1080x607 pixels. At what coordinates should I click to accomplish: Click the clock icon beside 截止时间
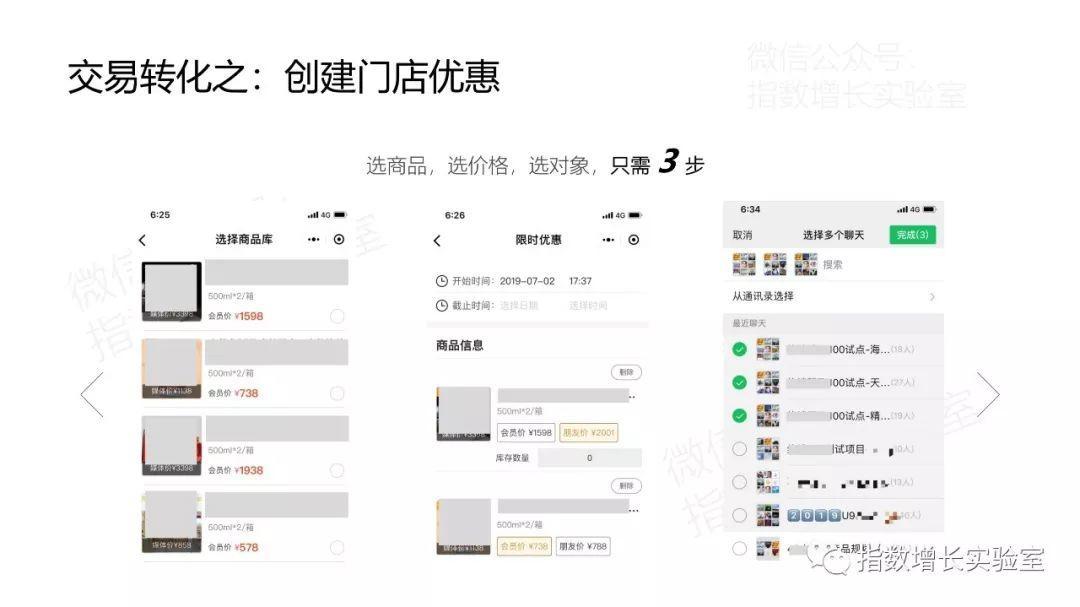point(442,305)
